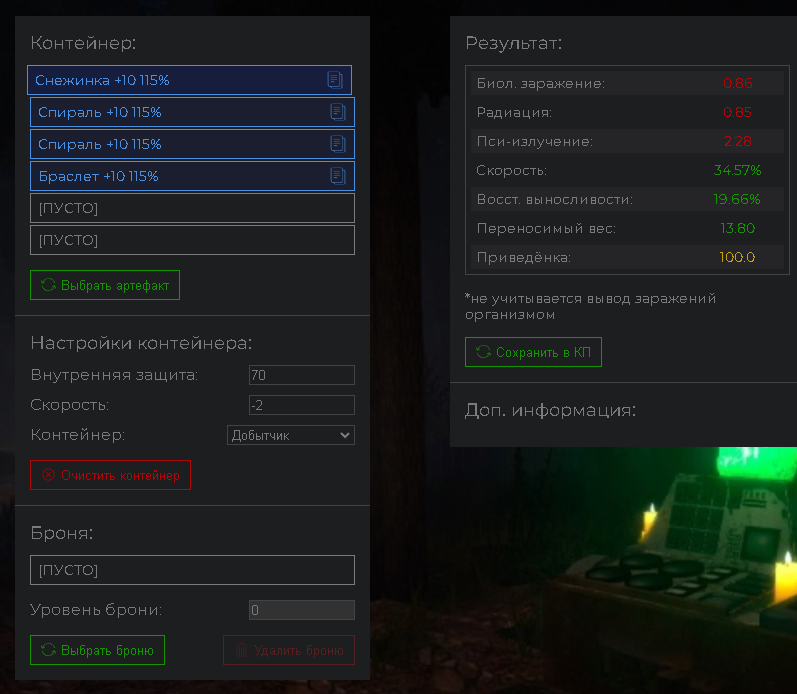Click the document icon on the Снежинка +10 115% row
This screenshot has height=694, width=797.
tap(334, 80)
